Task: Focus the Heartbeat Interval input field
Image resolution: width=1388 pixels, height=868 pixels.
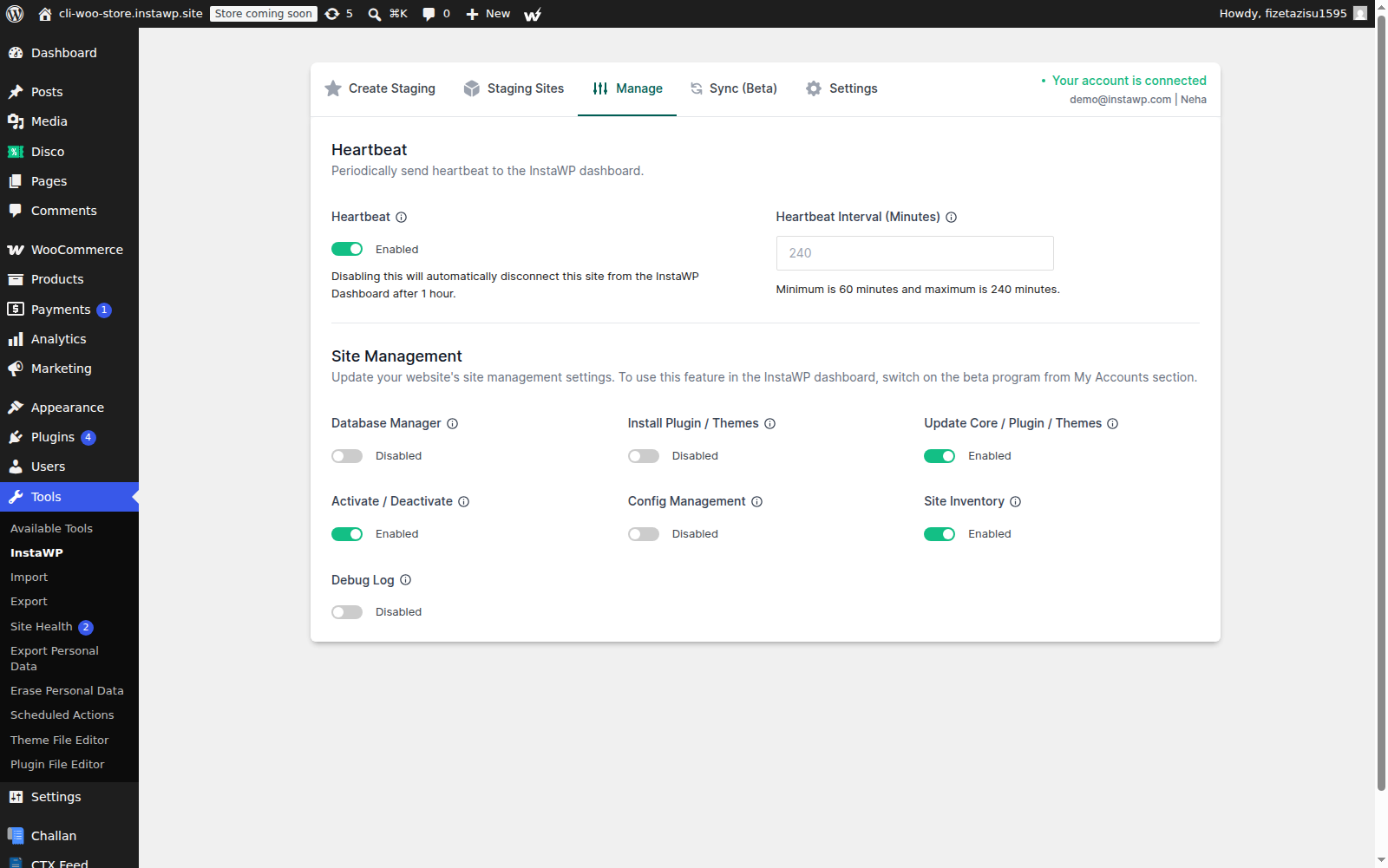Action: coord(914,253)
